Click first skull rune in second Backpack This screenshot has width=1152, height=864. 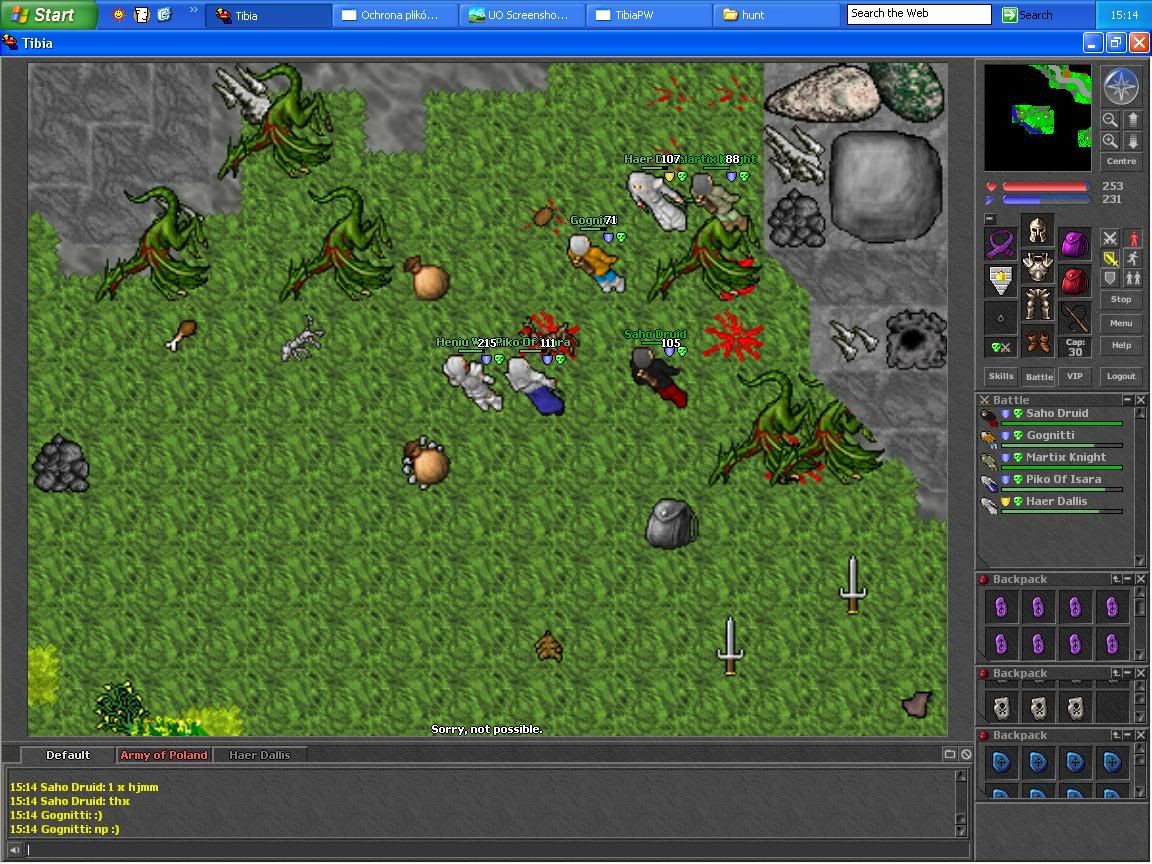[x=1001, y=708]
